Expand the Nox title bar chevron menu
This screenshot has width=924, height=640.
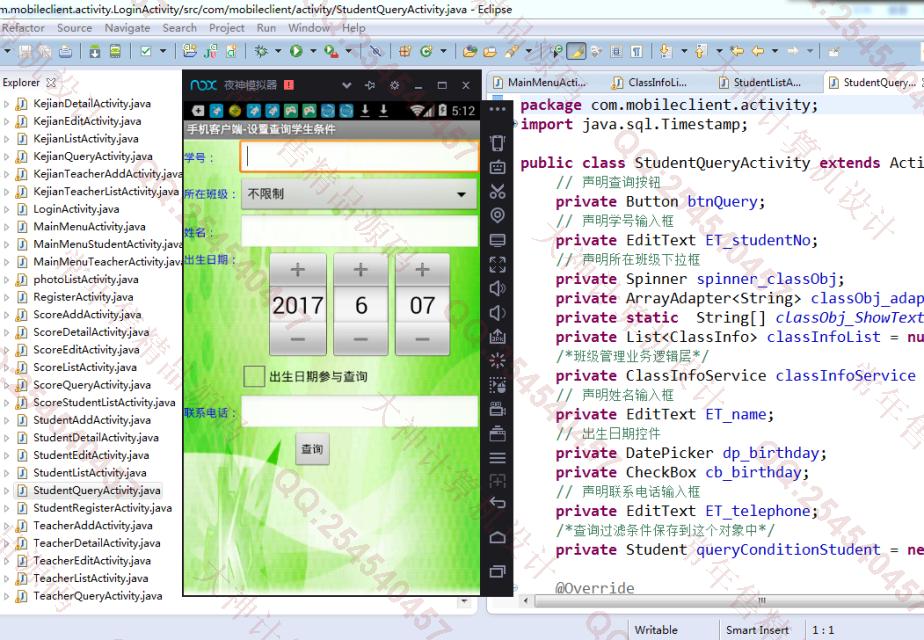pos(346,85)
